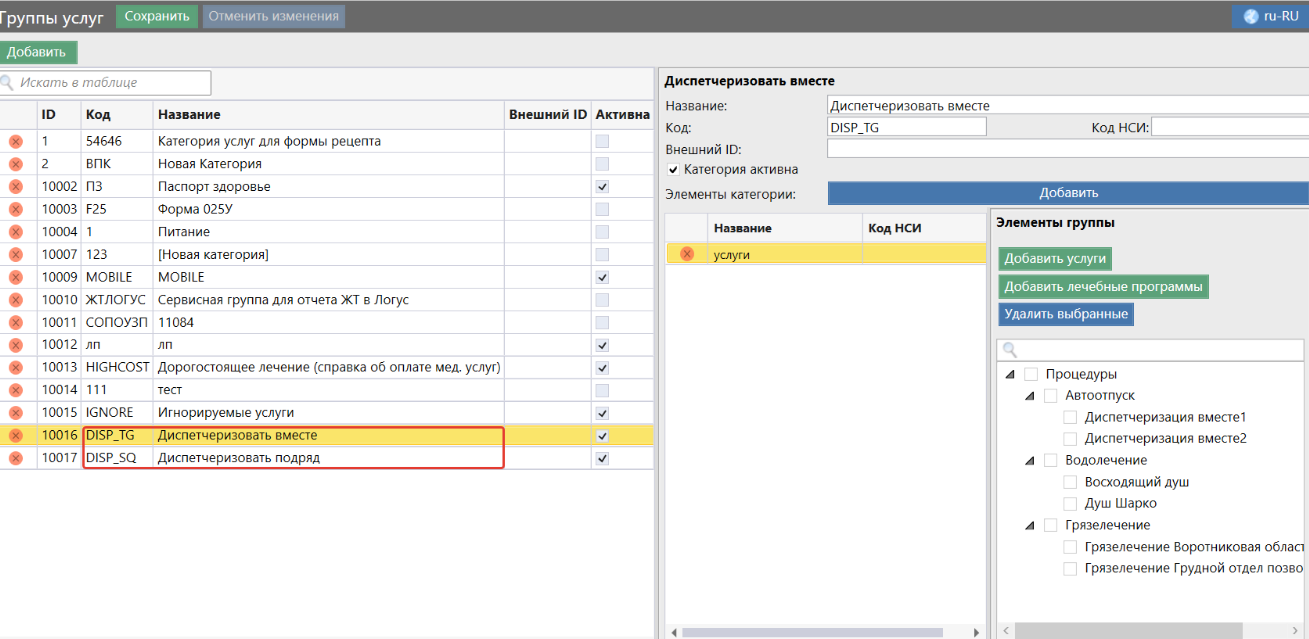1309x639 pixels.
Task: Click the globe icon beside ru-RU
Action: point(1250,16)
